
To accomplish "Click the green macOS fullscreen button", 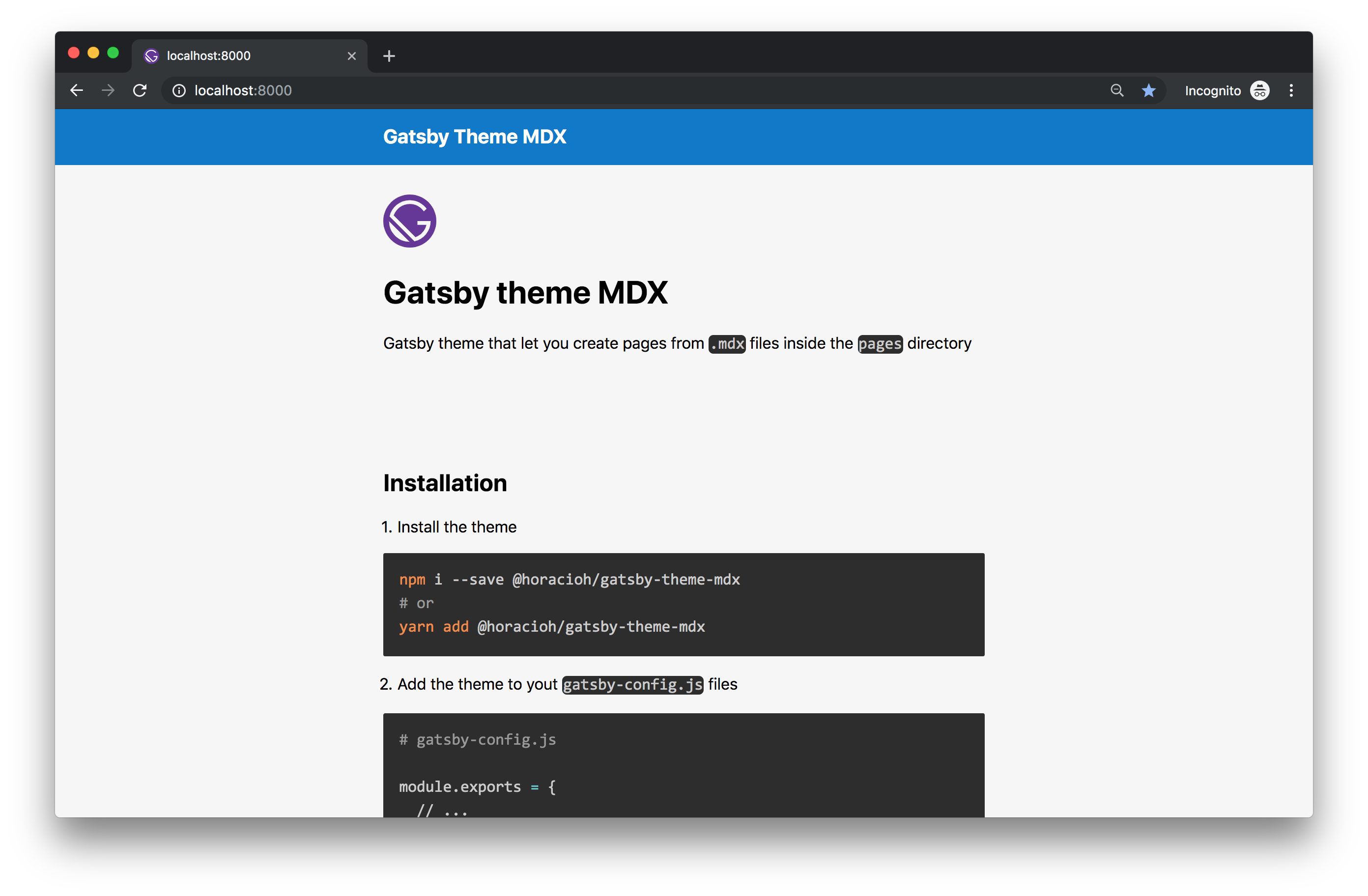I will coord(113,53).
